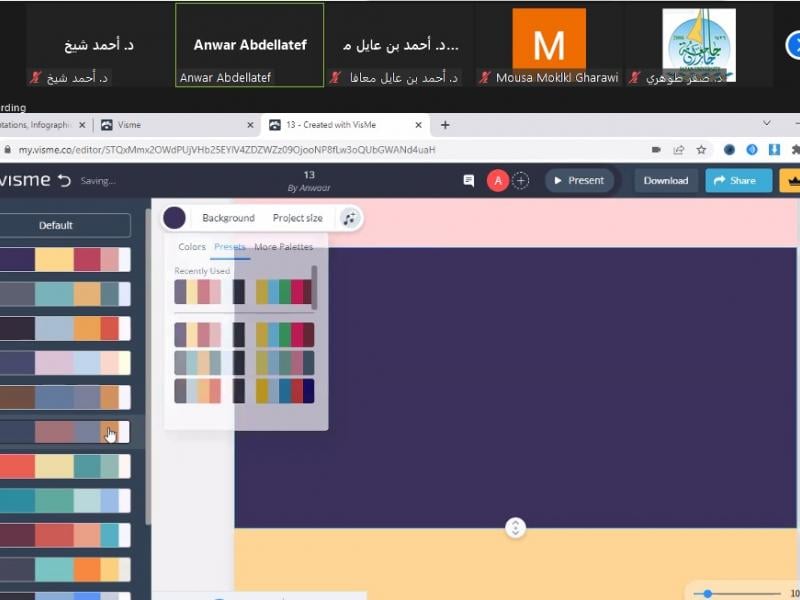
Task: Select the Presets tab
Action: tap(230, 247)
